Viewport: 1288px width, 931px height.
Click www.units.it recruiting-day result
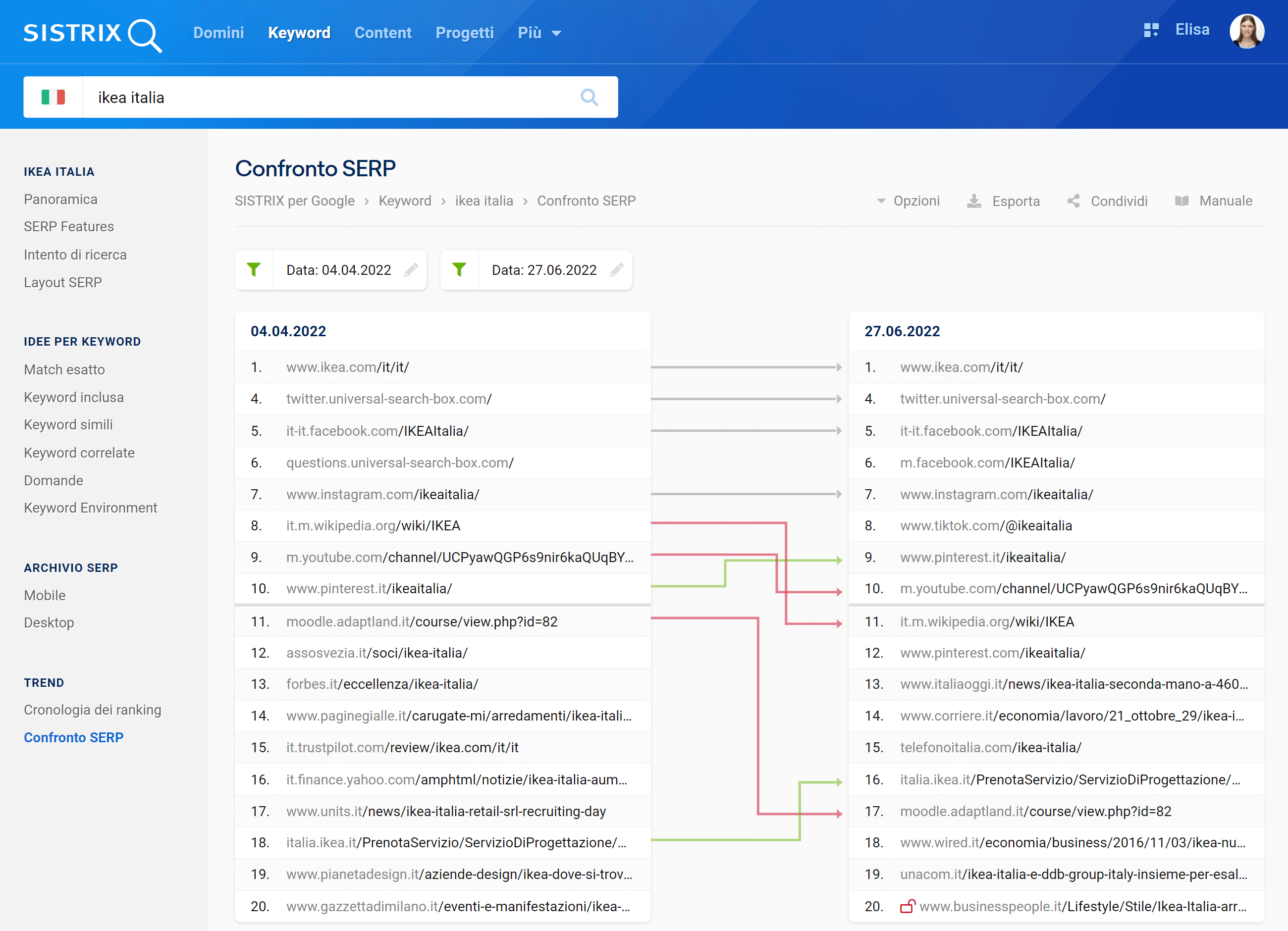pos(446,811)
